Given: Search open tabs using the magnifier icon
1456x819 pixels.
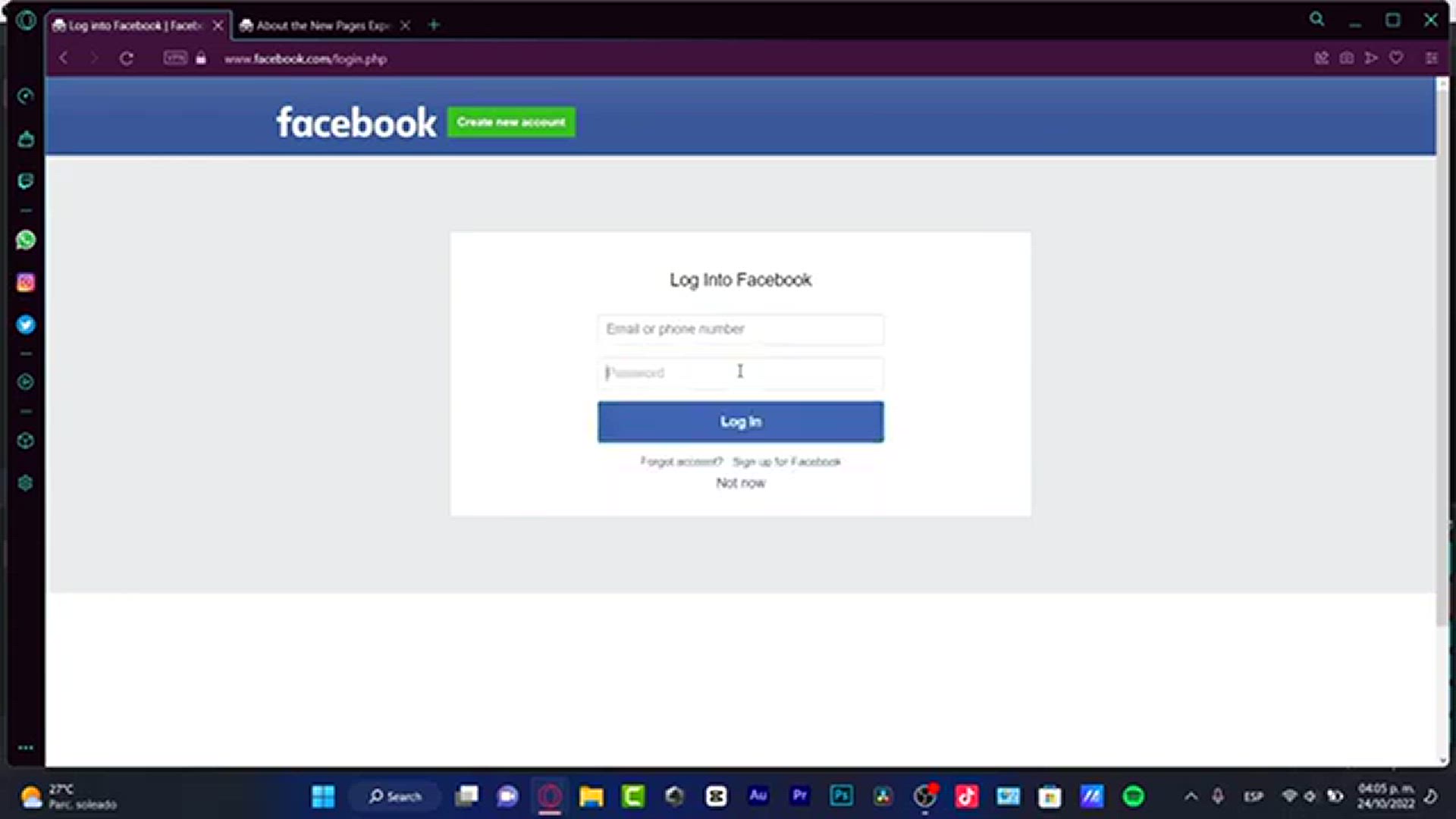Looking at the screenshot, I should click(1317, 20).
